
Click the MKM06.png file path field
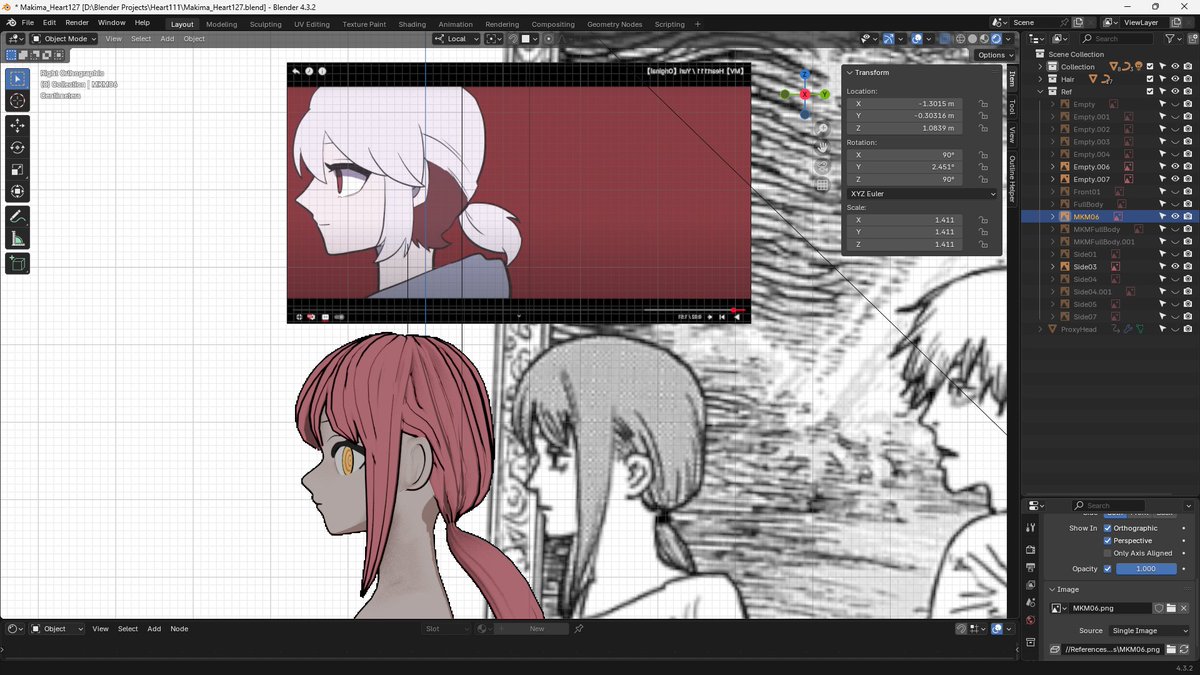[1110, 649]
